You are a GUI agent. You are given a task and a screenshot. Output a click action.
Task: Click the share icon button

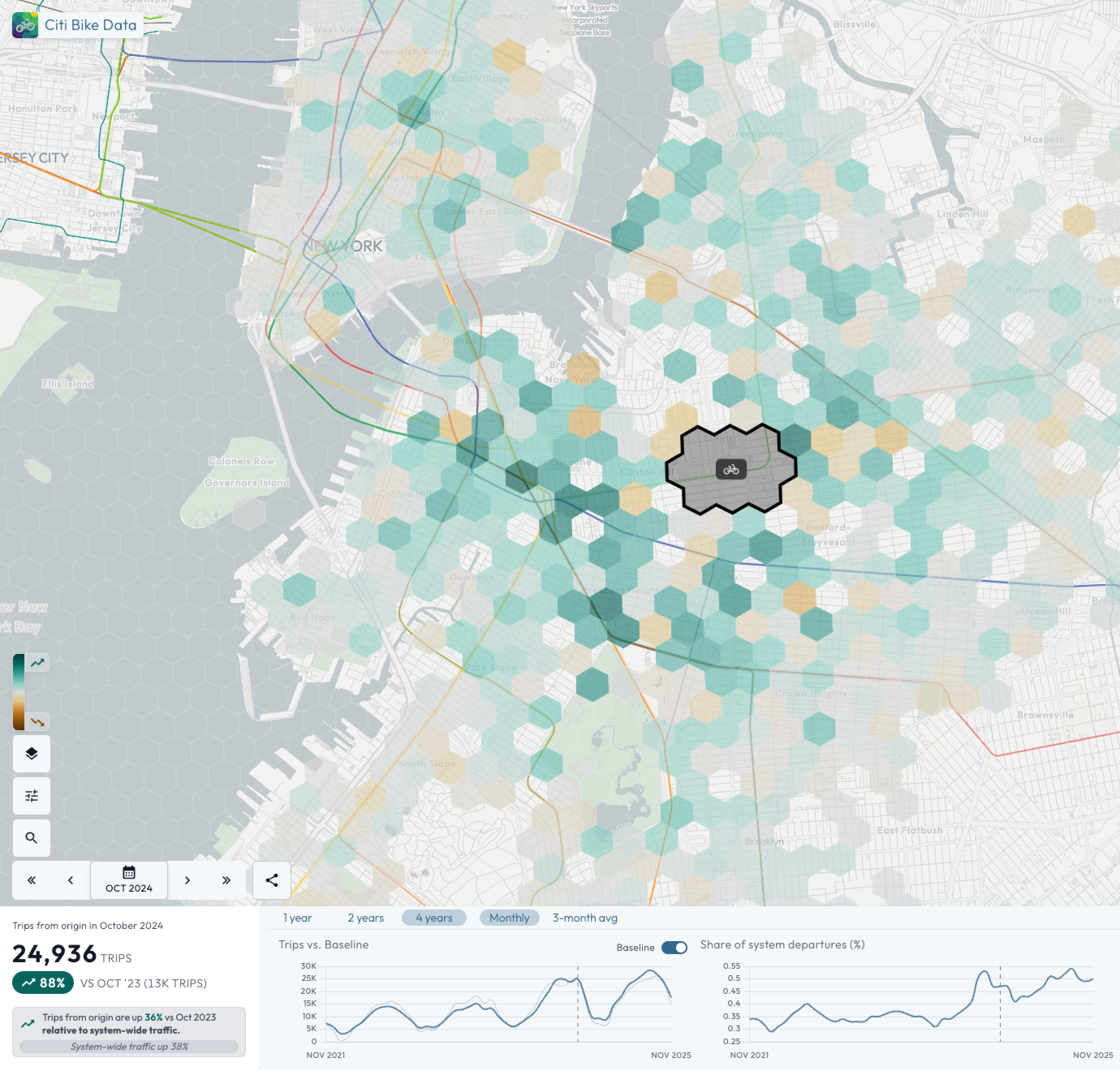(x=271, y=880)
